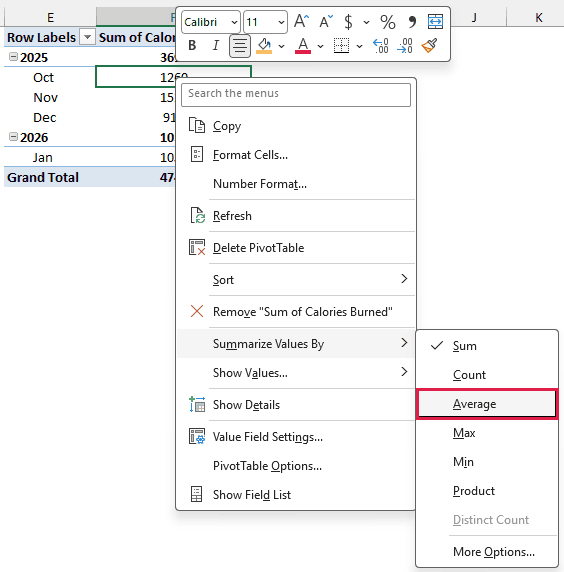Open the Calibri font name dropdown
Image resolution: width=564 pixels, height=572 pixels.
234,22
